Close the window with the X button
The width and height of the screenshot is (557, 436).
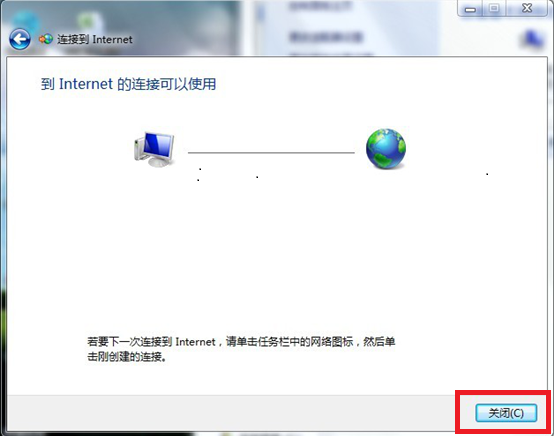click(527, 9)
